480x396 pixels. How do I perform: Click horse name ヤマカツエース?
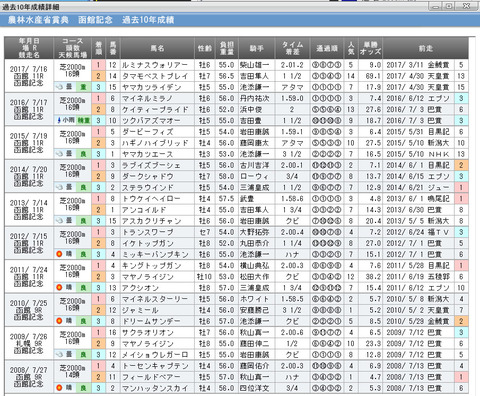pyautogui.click(x=147, y=154)
